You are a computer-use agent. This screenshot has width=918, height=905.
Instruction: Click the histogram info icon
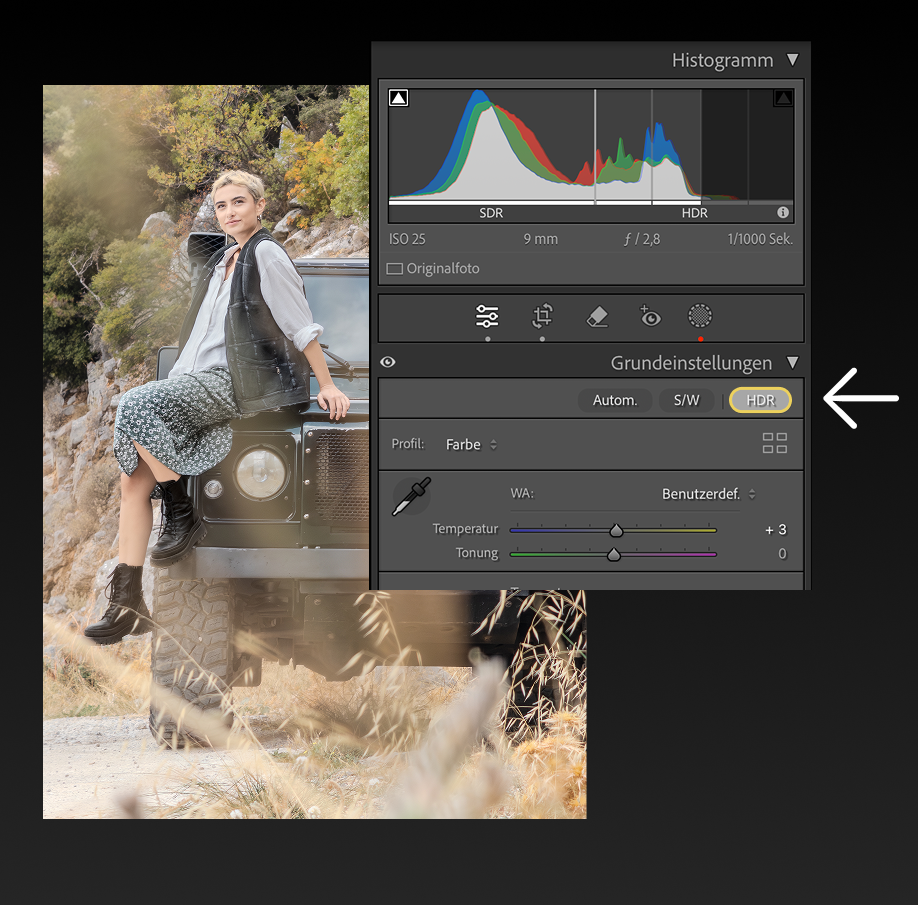click(783, 213)
